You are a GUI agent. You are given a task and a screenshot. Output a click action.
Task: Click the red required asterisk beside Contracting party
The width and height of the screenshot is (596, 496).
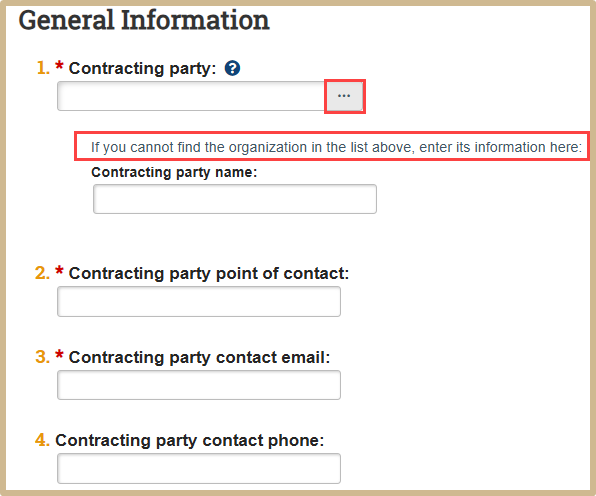coord(59,65)
